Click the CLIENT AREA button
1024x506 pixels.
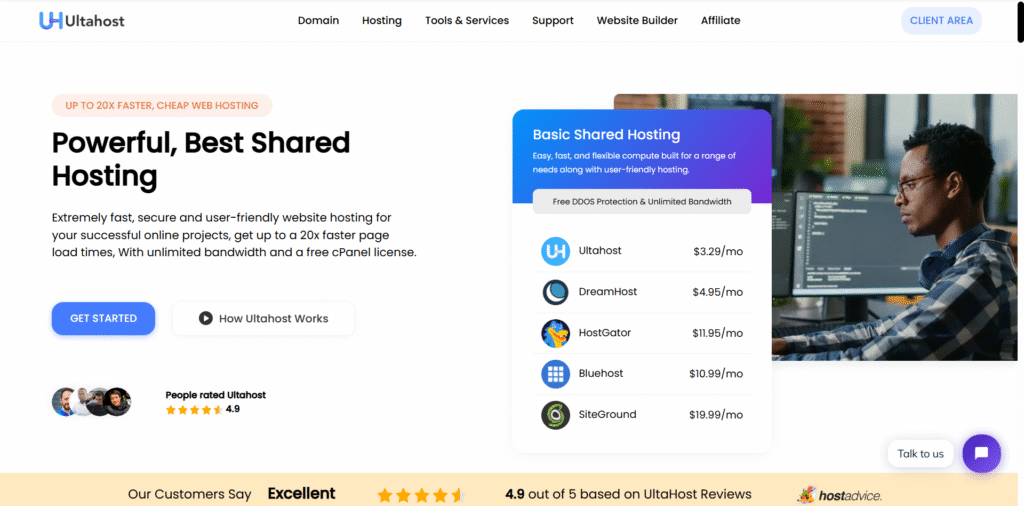pyautogui.click(x=941, y=20)
